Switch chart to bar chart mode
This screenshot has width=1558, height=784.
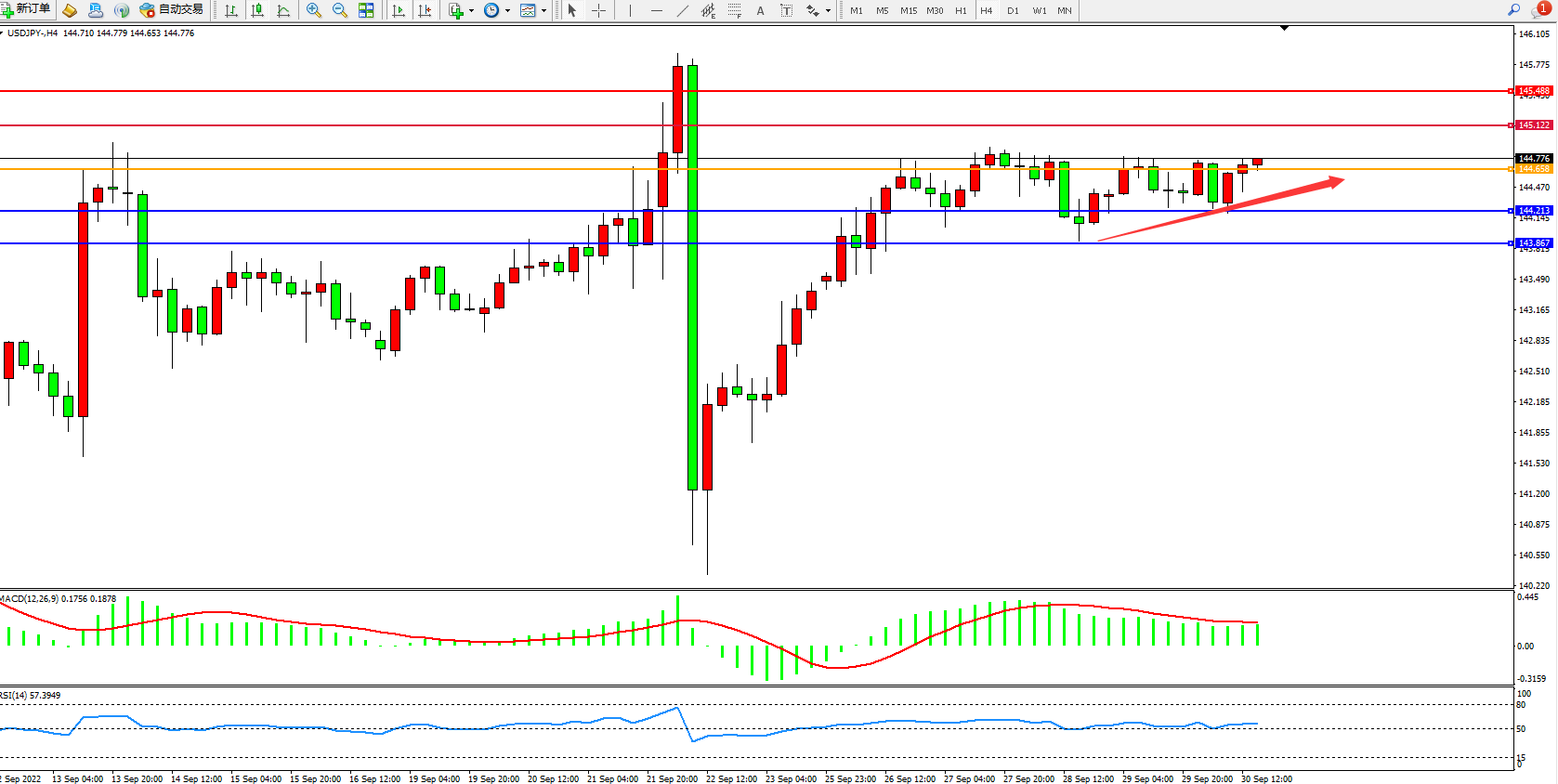click(x=231, y=10)
